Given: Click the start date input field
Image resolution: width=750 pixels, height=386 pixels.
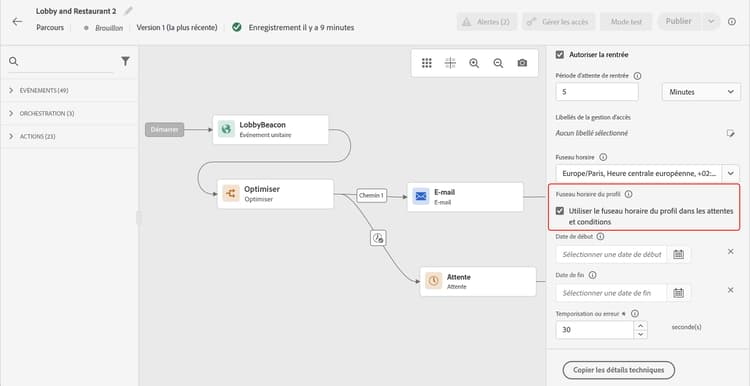Looking at the screenshot, I should pyautogui.click(x=611, y=254).
